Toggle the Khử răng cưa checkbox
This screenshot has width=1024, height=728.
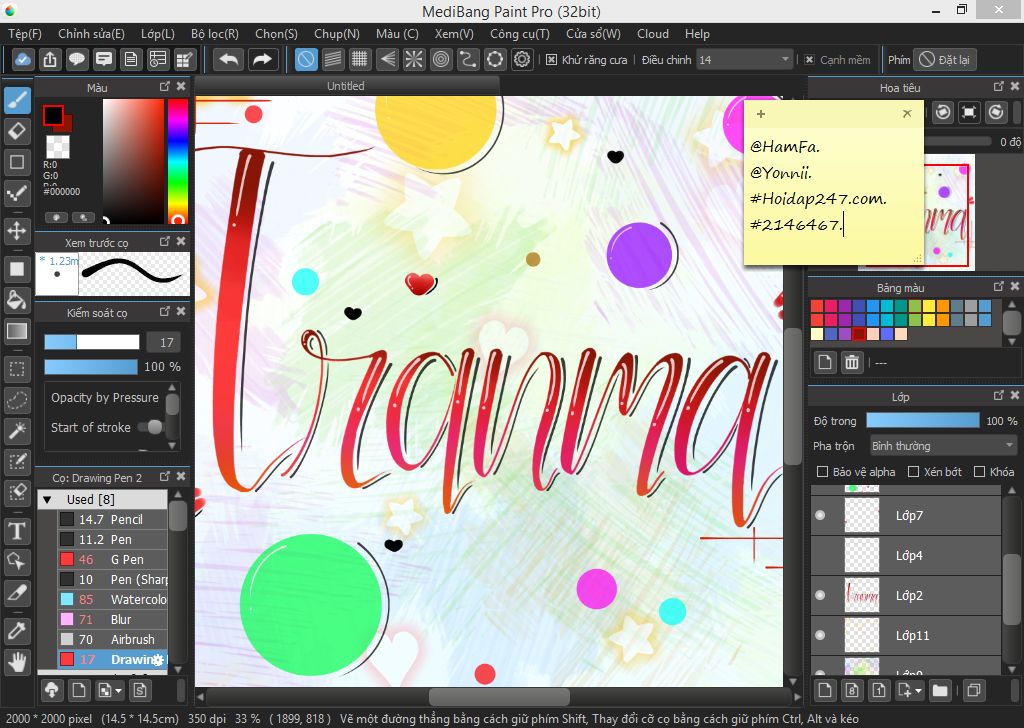[x=552, y=60]
